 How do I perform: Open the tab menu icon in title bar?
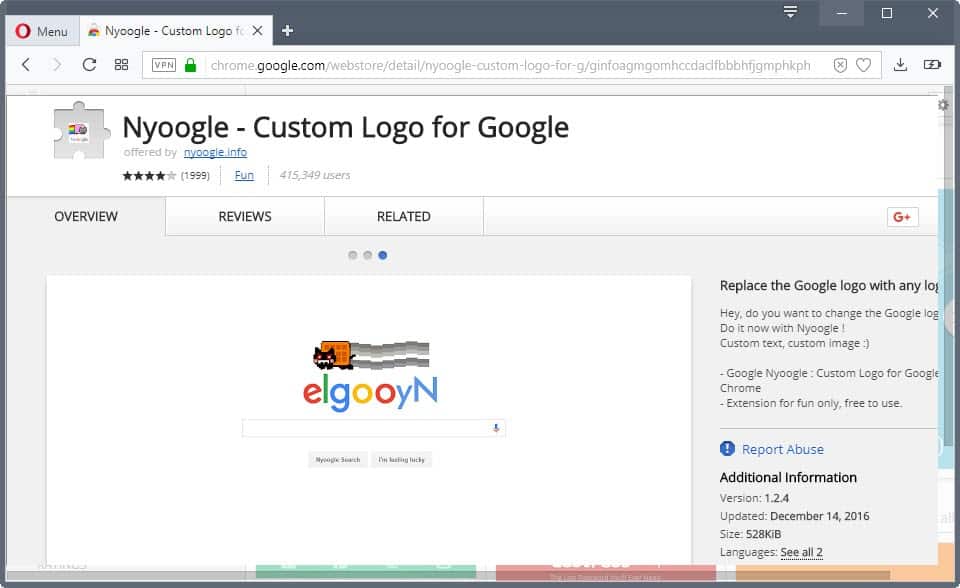pos(790,12)
